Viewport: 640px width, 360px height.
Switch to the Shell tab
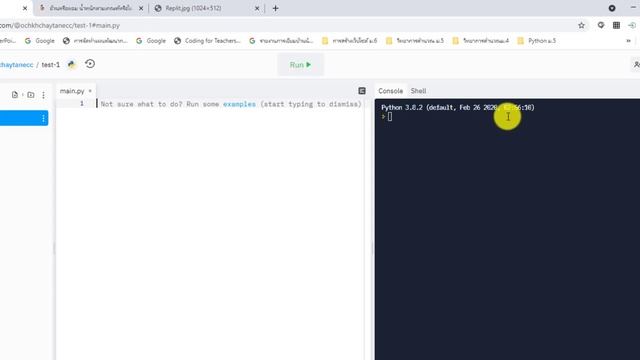tap(418, 91)
